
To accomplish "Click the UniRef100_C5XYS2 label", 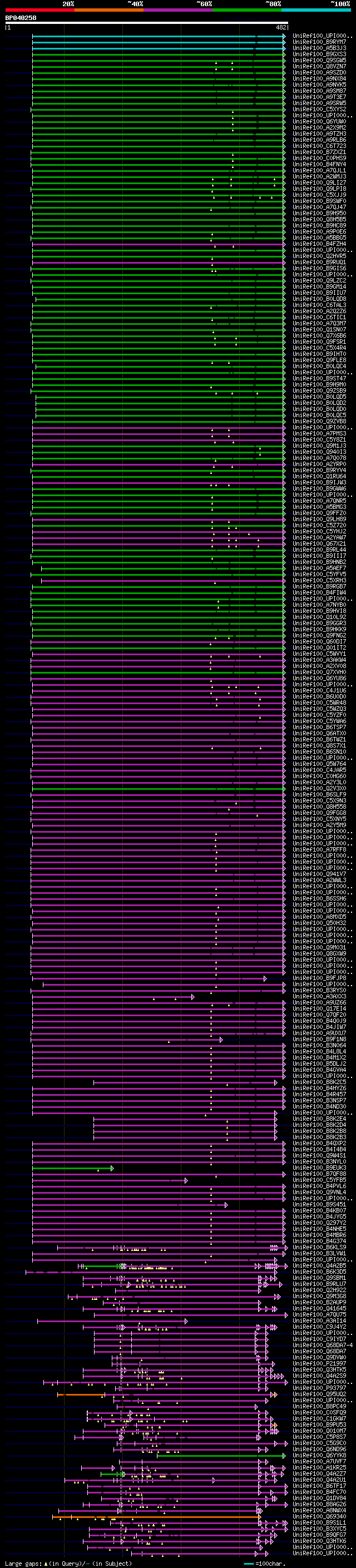I will point(319,110).
